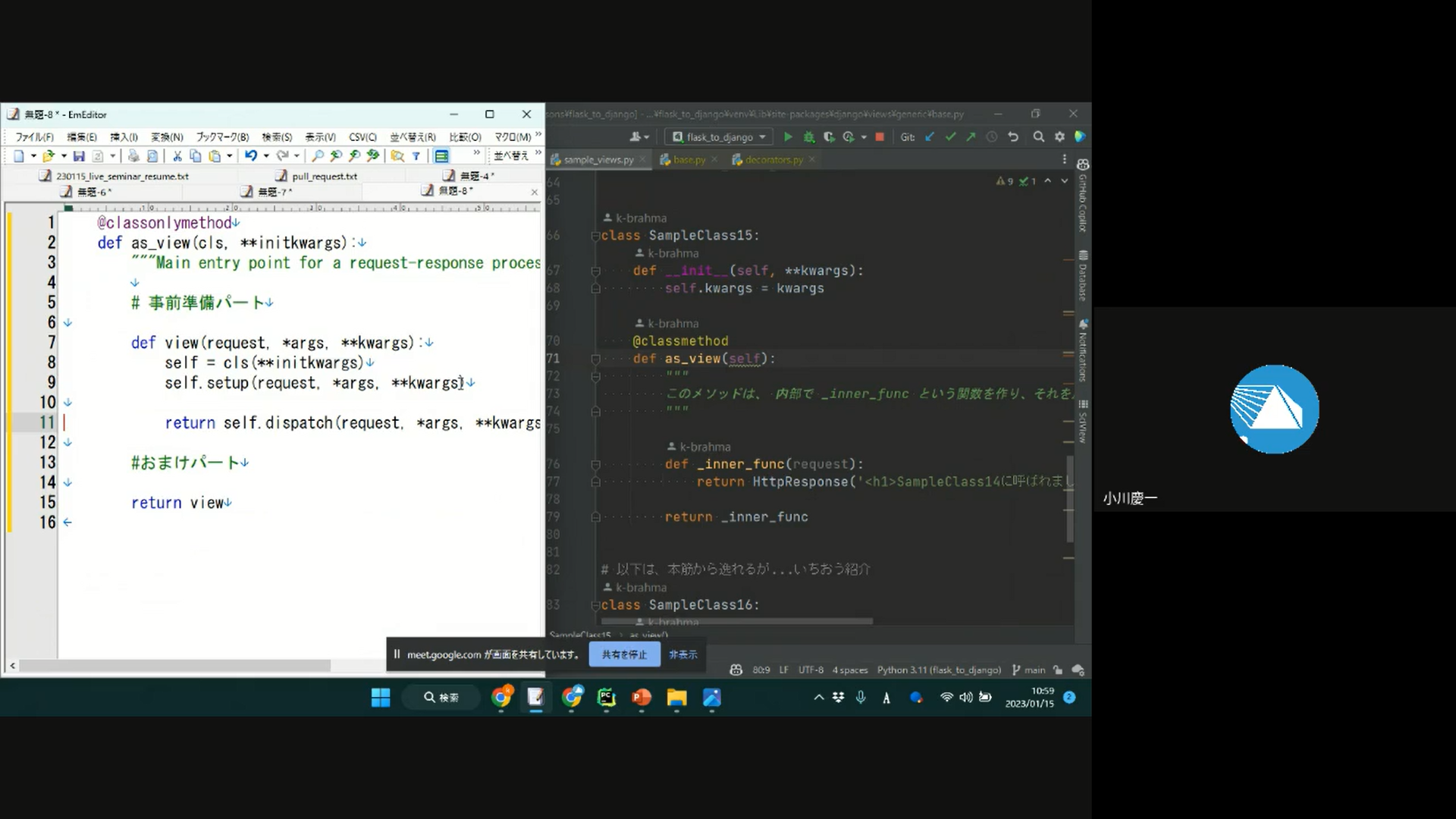
Task: Click the Git commit checkmark icon
Action: pyautogui.click(x=950, y=137)
